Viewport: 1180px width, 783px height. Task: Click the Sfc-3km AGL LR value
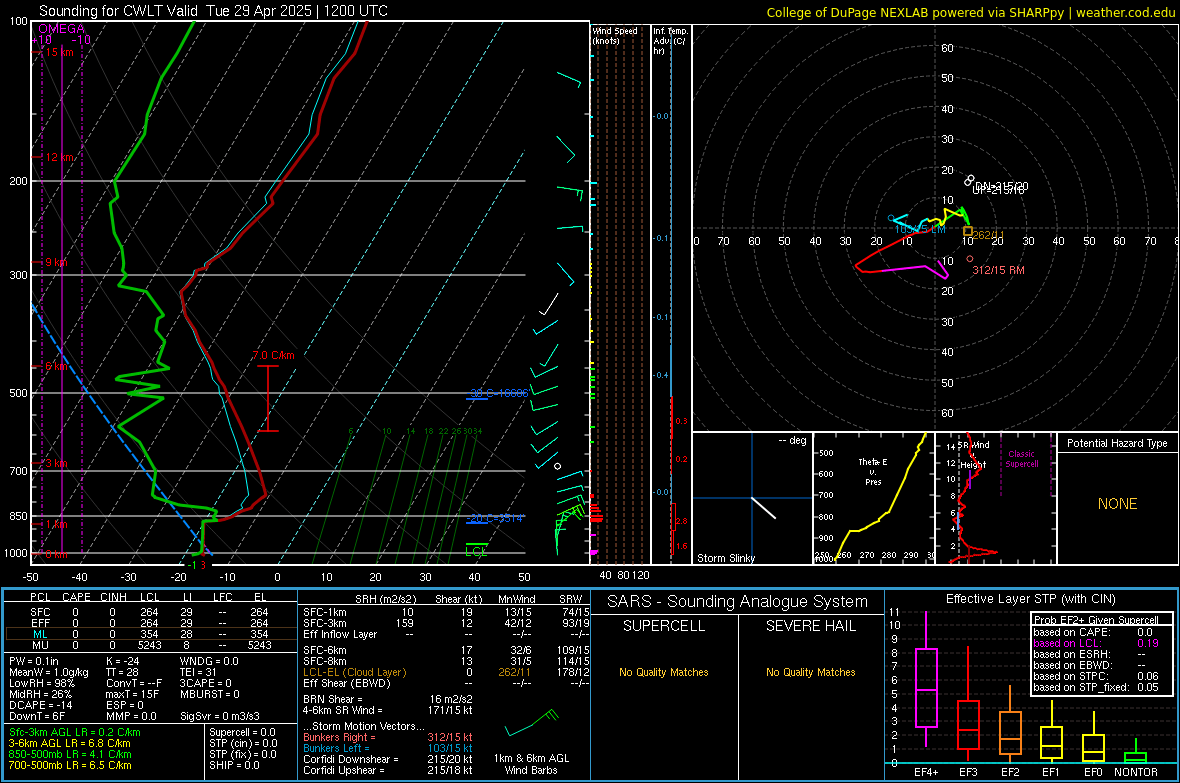pos(75,732)
